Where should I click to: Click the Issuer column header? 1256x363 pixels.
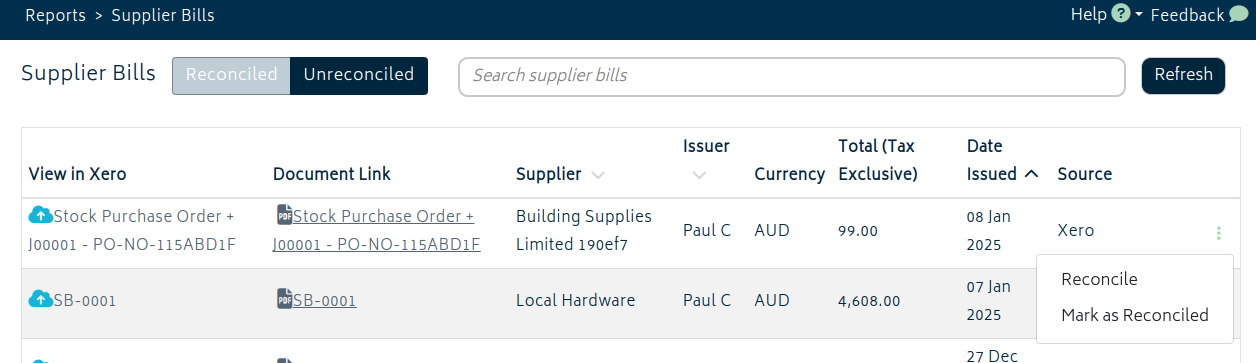706,147
